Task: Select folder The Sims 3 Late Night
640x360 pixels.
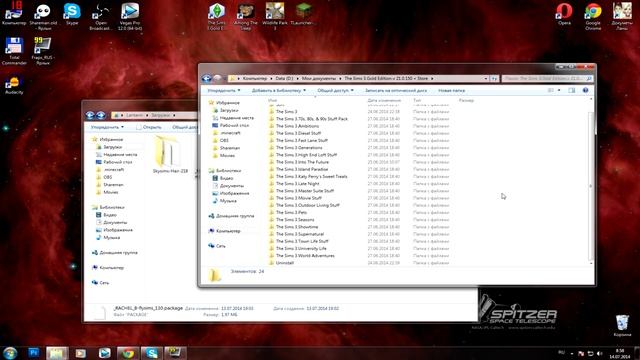Action: click(x=298, y=184)
